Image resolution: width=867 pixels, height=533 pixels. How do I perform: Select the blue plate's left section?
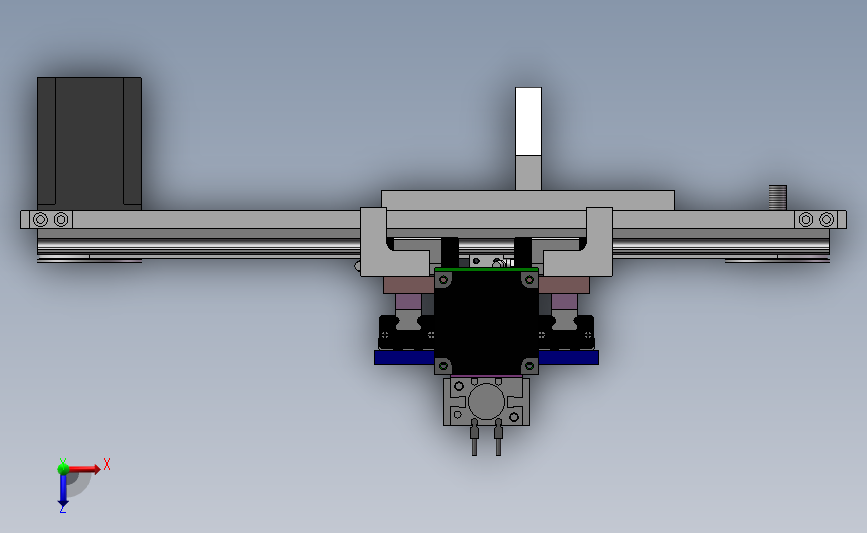click(404, 358)
